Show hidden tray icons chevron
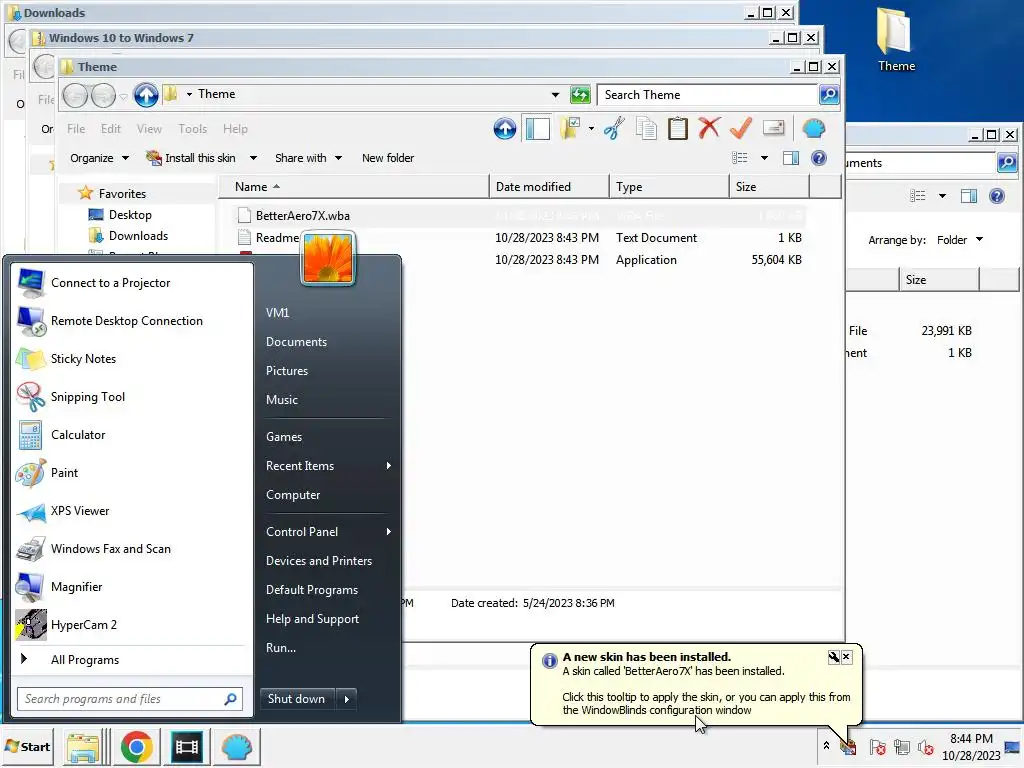Image resolution: width=1024 pixels, height=768 pixels. coord(826,745)
